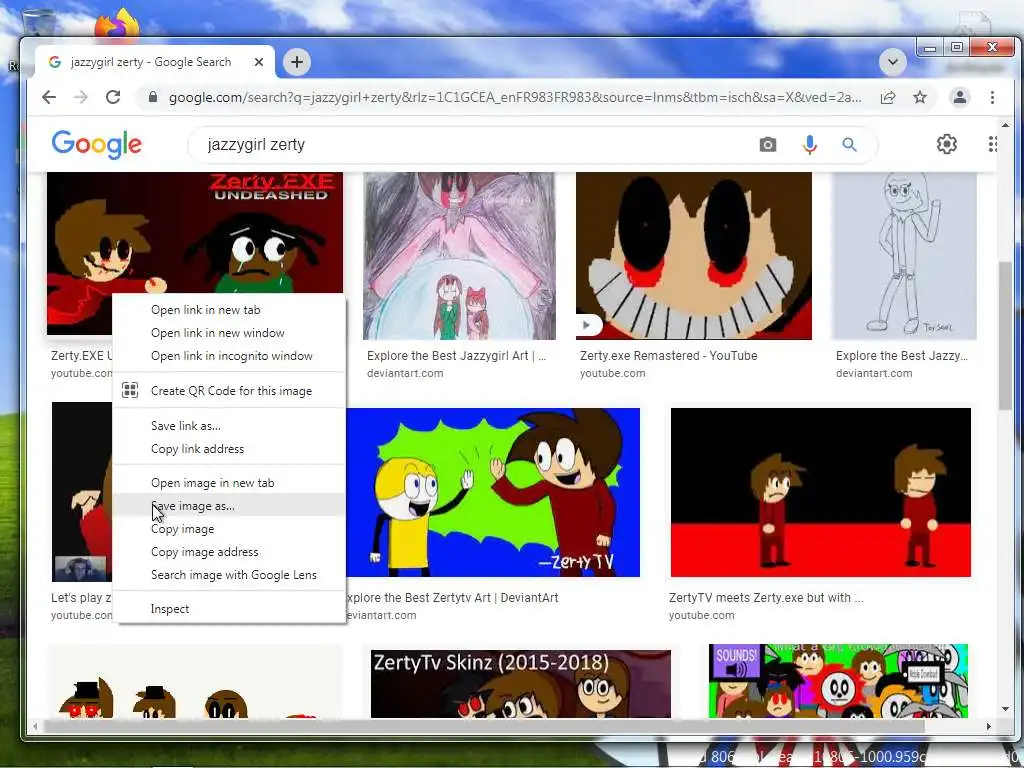
Task: Choose Inspect from context menu
Action: (x=229, y=609)
